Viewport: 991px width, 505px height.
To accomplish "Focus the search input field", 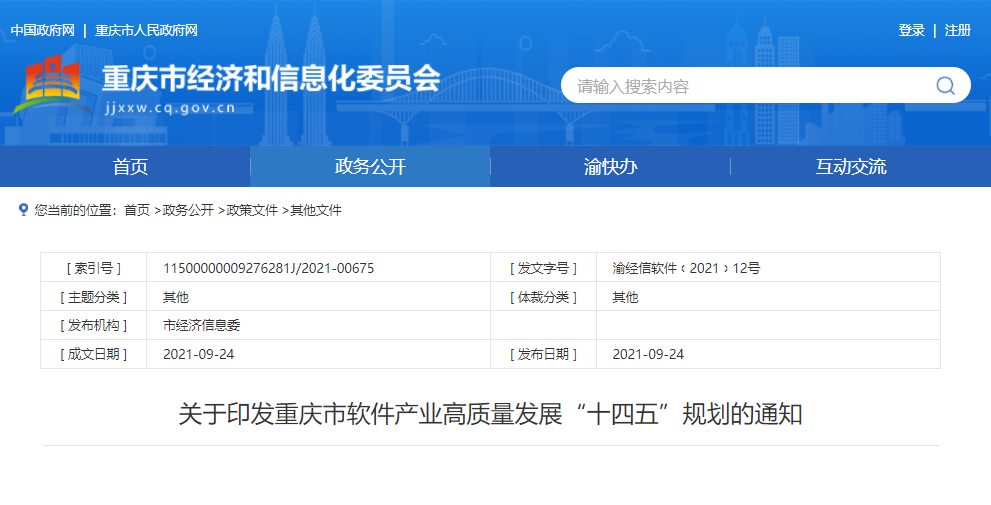I will click(765, 85).
